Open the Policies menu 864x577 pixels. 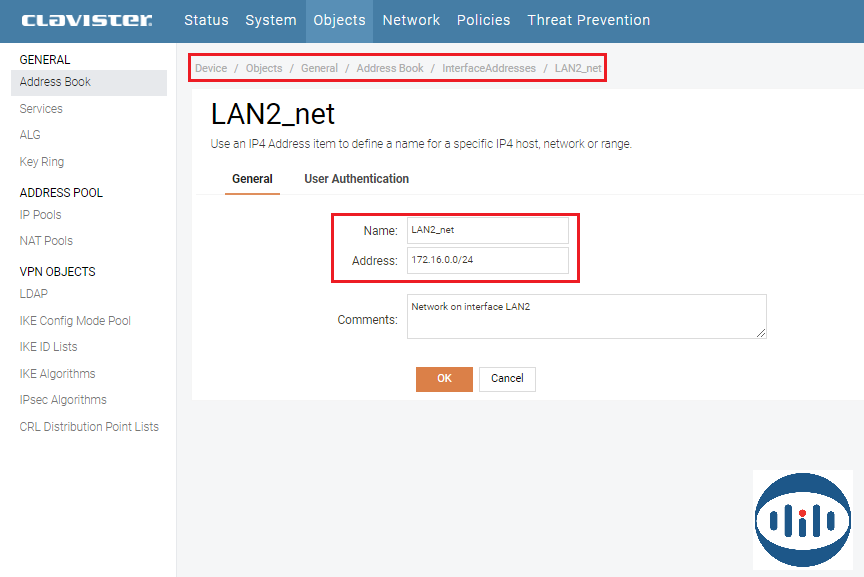483,20
